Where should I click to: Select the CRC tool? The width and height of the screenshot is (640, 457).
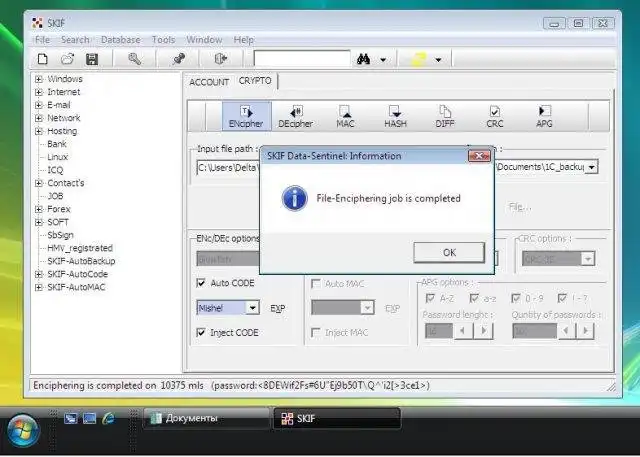pos(495,117)
